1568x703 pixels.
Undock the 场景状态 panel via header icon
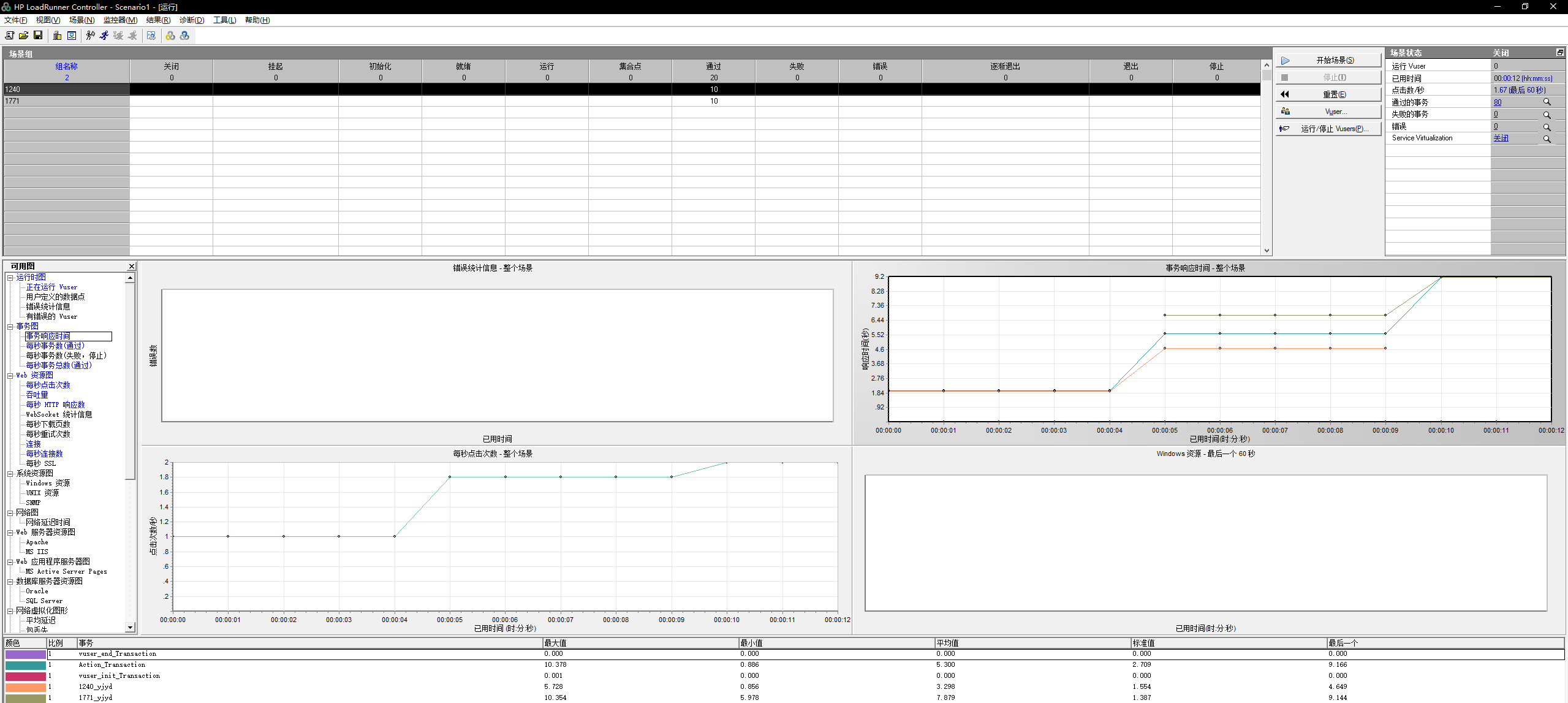pos(1560,53)
